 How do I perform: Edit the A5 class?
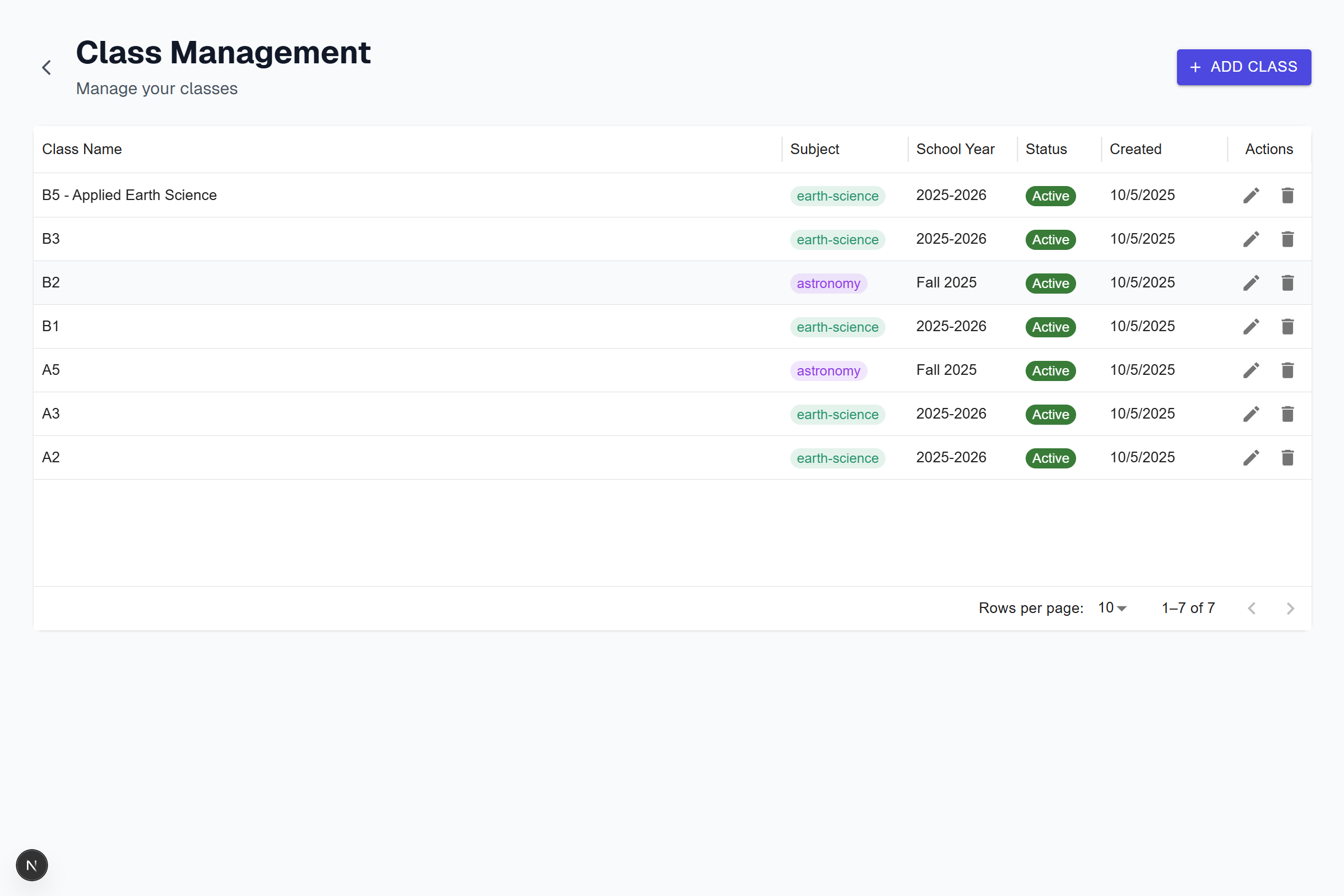[1252, 370]
